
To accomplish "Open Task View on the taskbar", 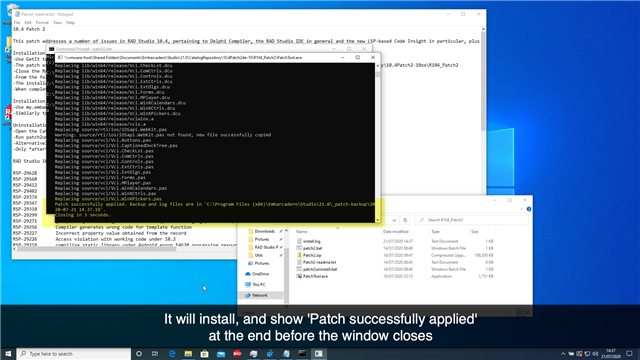I will pos(155,353).
